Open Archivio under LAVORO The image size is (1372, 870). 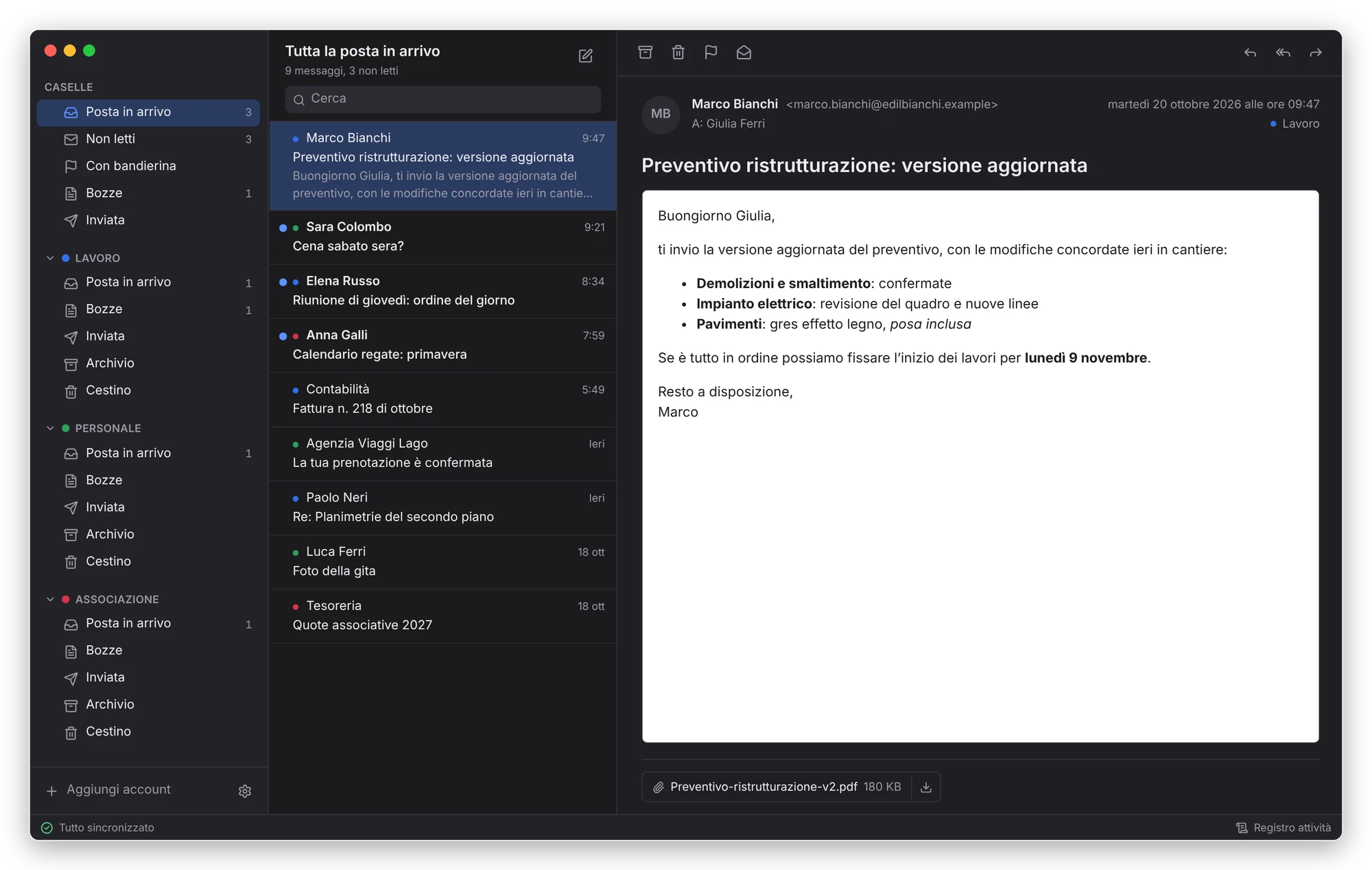[148, 363]
